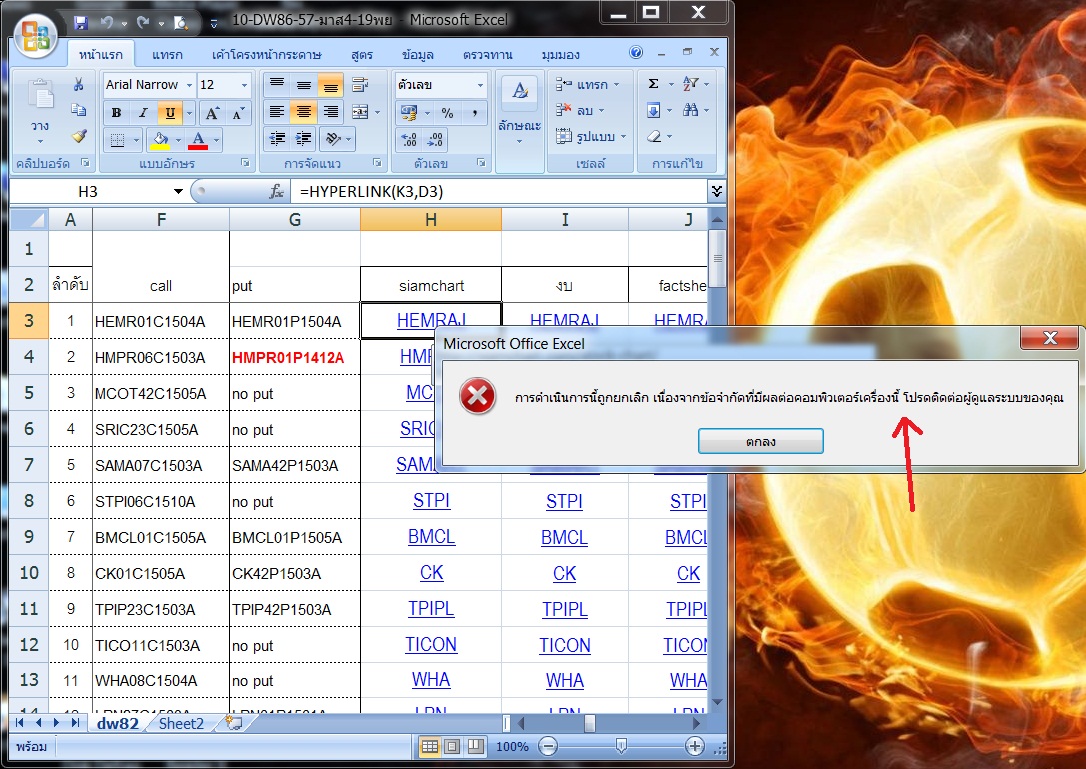This screenshot has height=769, width=1086.
Task: Click the yellow Fill Color swatch
Action: [160, 141]
